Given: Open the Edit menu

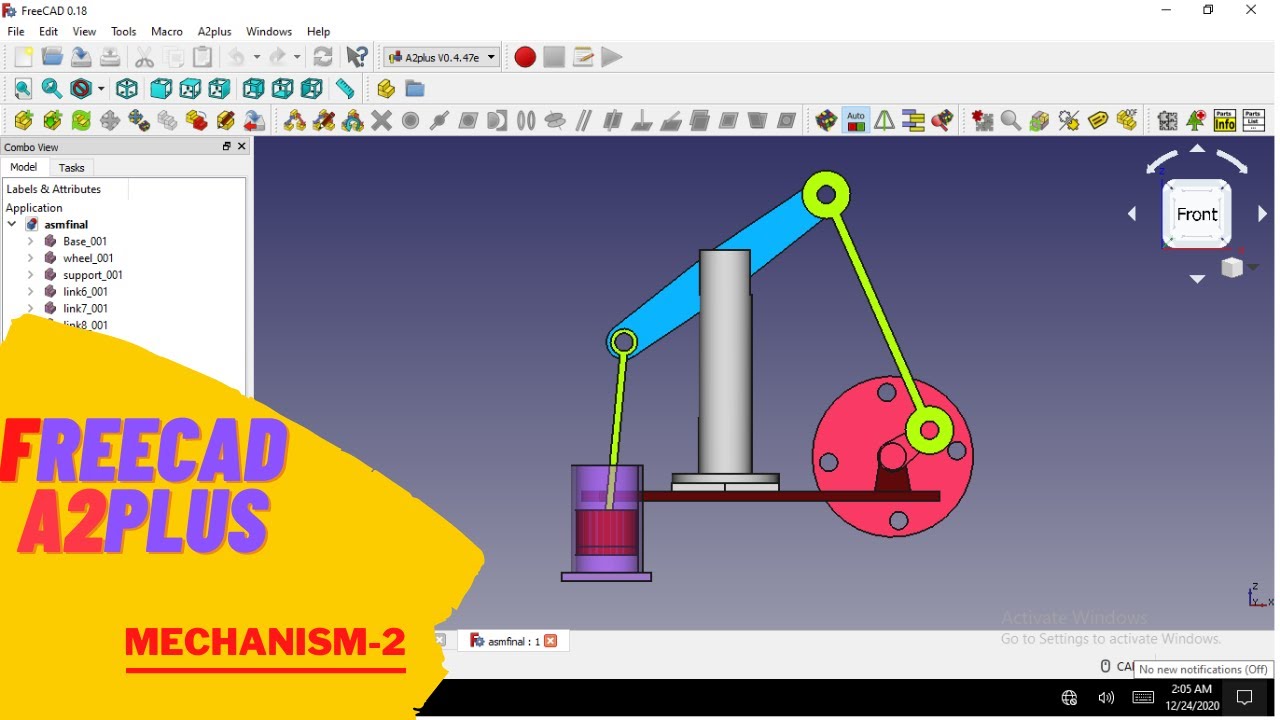Looking at the screenshot, I should (x=48, y=32).
